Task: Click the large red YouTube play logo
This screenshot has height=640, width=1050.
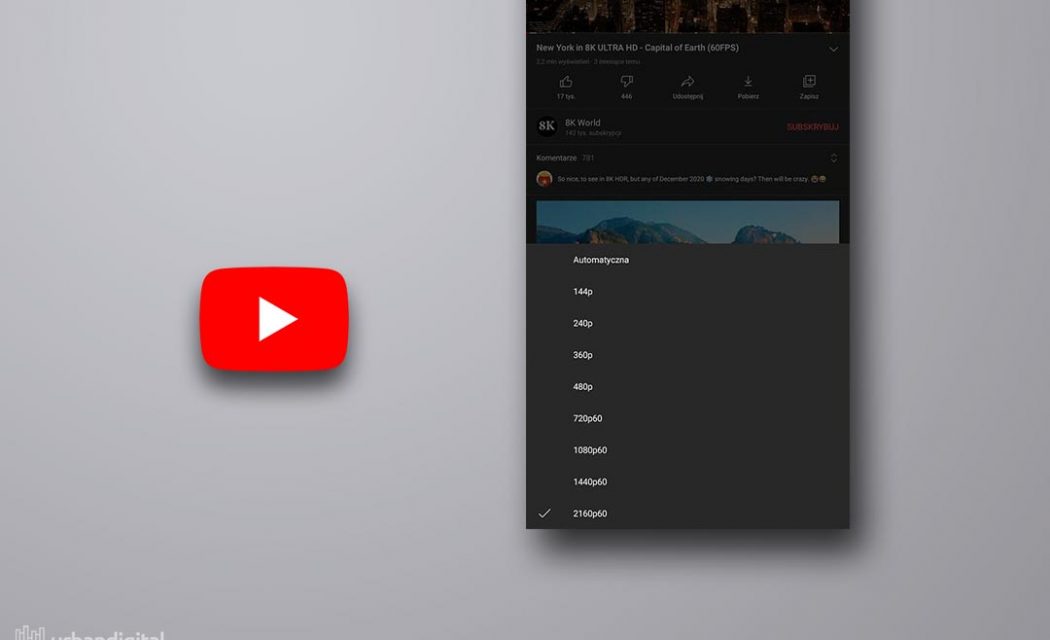Action: [x=273, y=318]
